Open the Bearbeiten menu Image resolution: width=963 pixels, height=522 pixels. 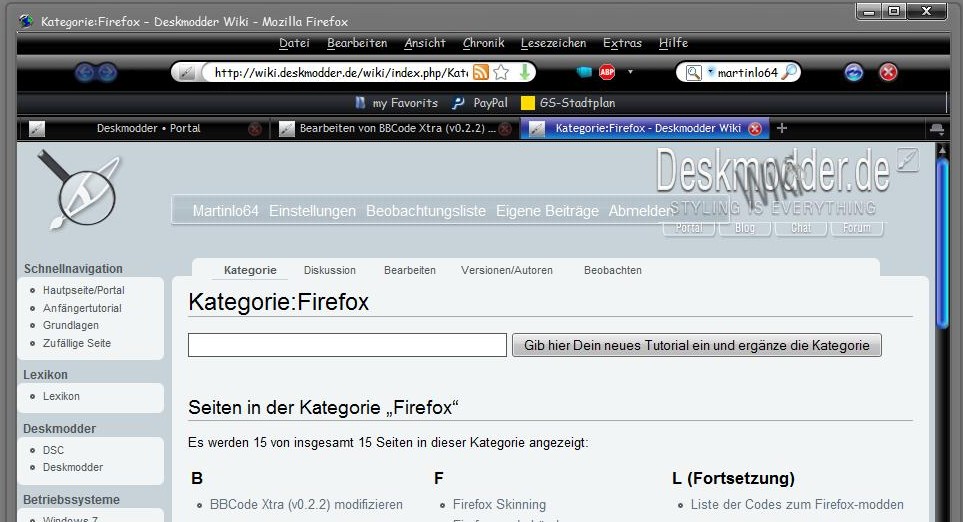tap(357, 43)
